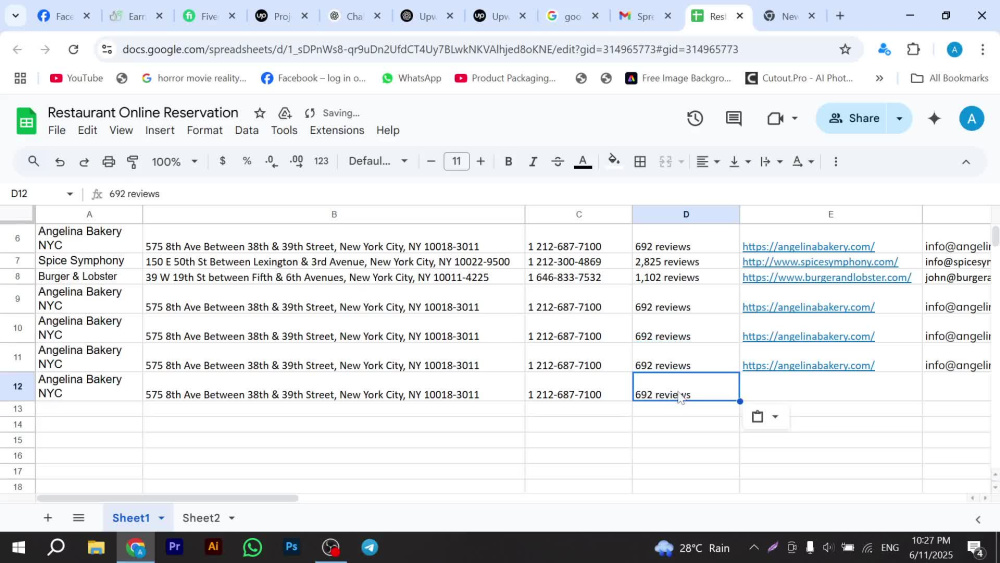Redo the last action
1000x563 pixels.
84,162
